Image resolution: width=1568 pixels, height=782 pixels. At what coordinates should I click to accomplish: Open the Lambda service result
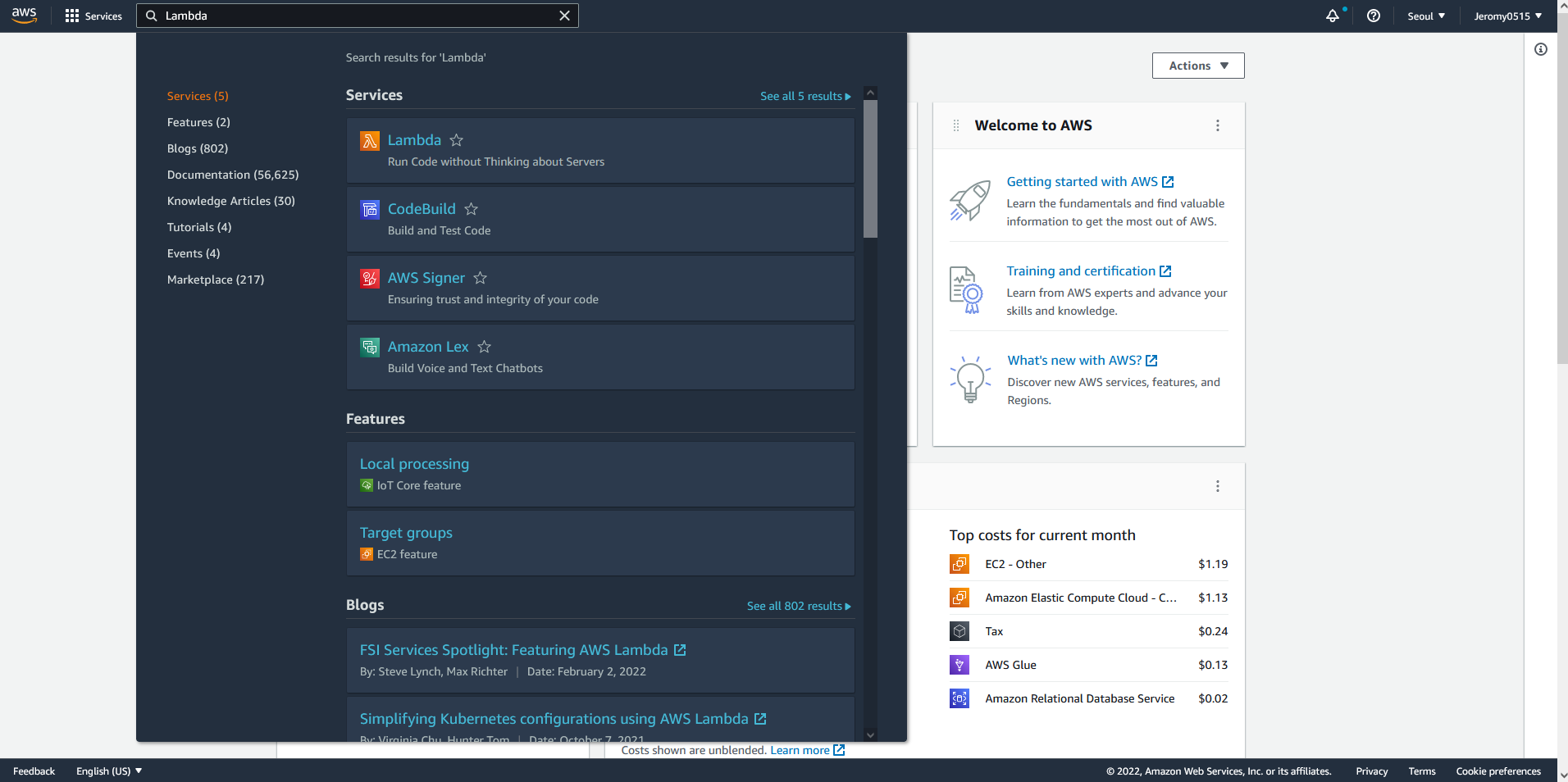coord(414,140)
